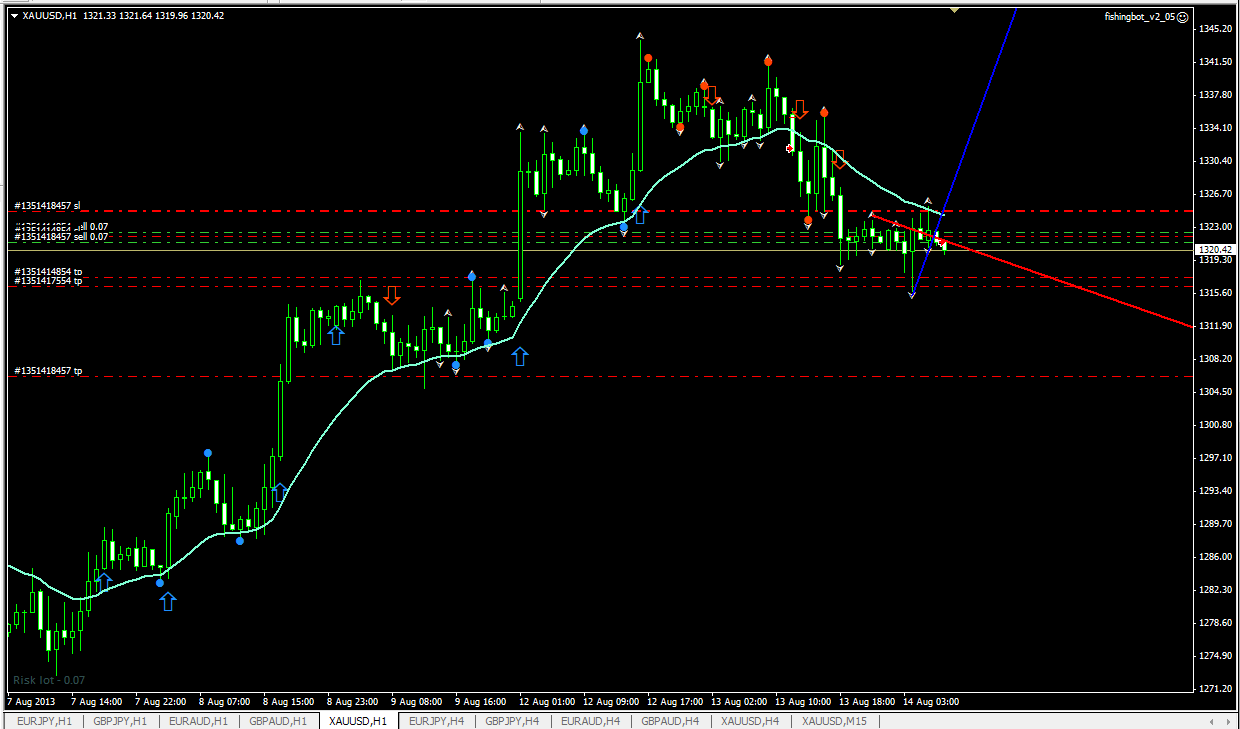Click the fishingbot_v2_05 expert advisor name
The image size is (1240, 729).
point(1140,17)
